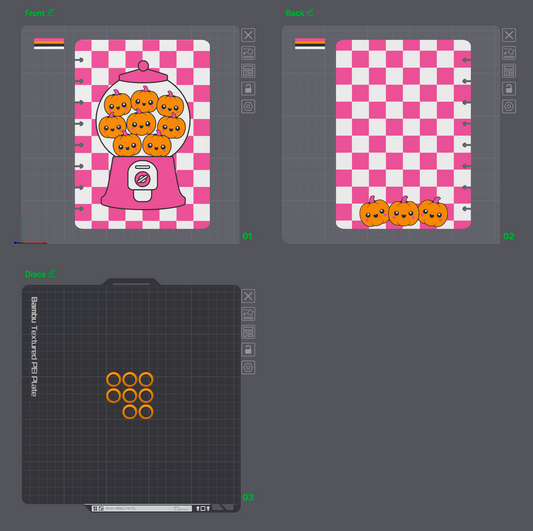Open plate settings for Back plate 02
Viewport: 533px width, 531px height.
pyautogui.click(x=509, y=107)
